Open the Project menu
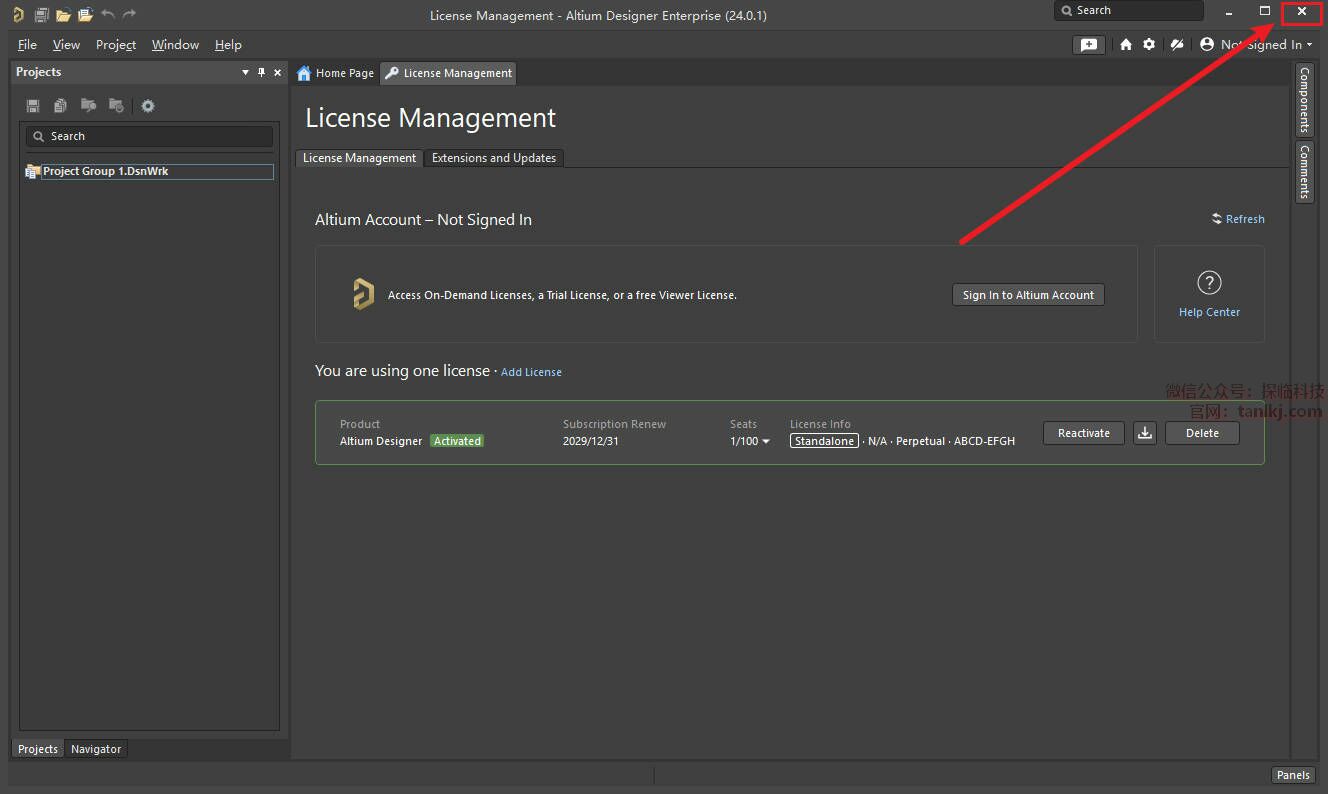This screenshot has width=1328, height=794. point(116,45)
